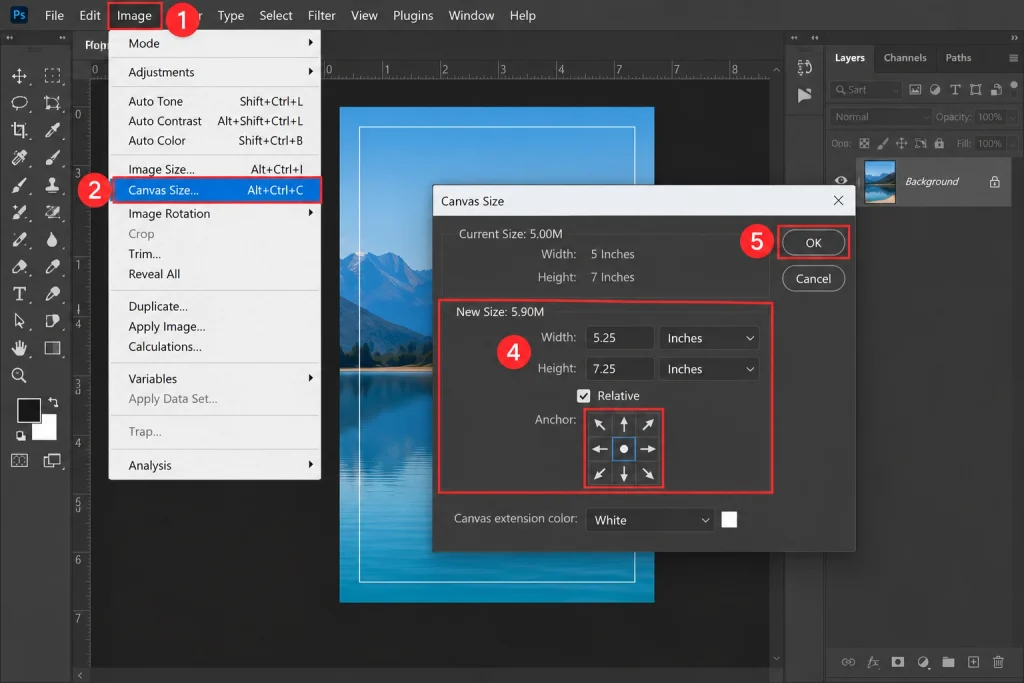The width and height of the screenshot is (1024, 683).
Task: Select the Type tool
Action: 20,294
